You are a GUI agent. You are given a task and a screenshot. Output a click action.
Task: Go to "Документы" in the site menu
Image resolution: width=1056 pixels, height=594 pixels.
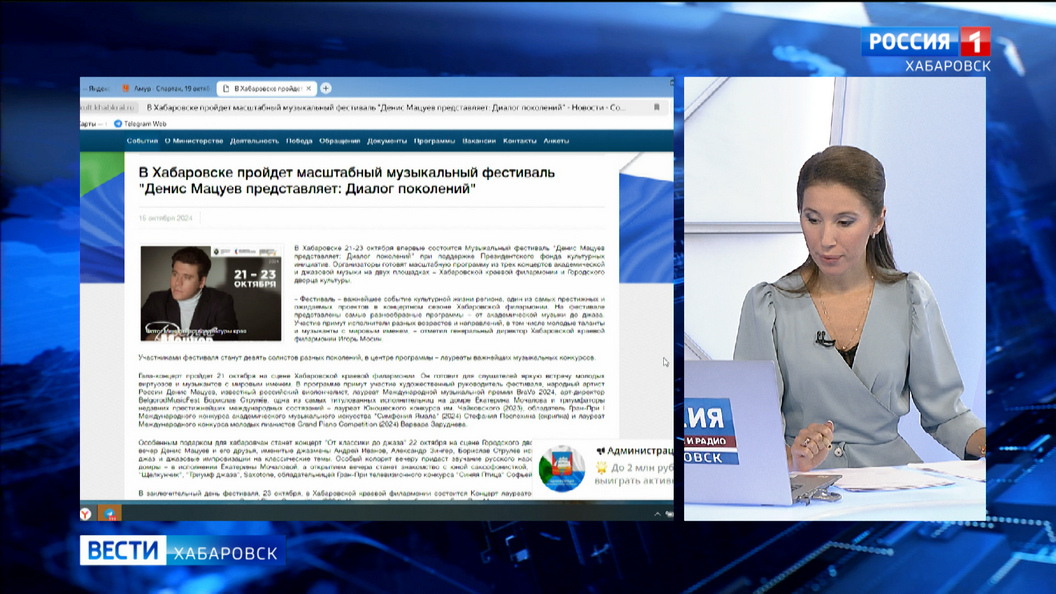(387, 141)
